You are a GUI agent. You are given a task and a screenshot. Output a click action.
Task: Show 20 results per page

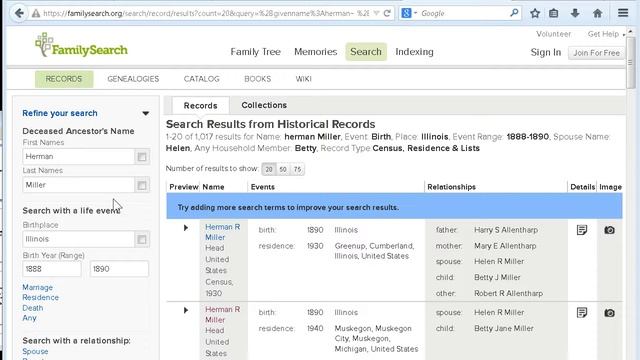tap(269, 169)
